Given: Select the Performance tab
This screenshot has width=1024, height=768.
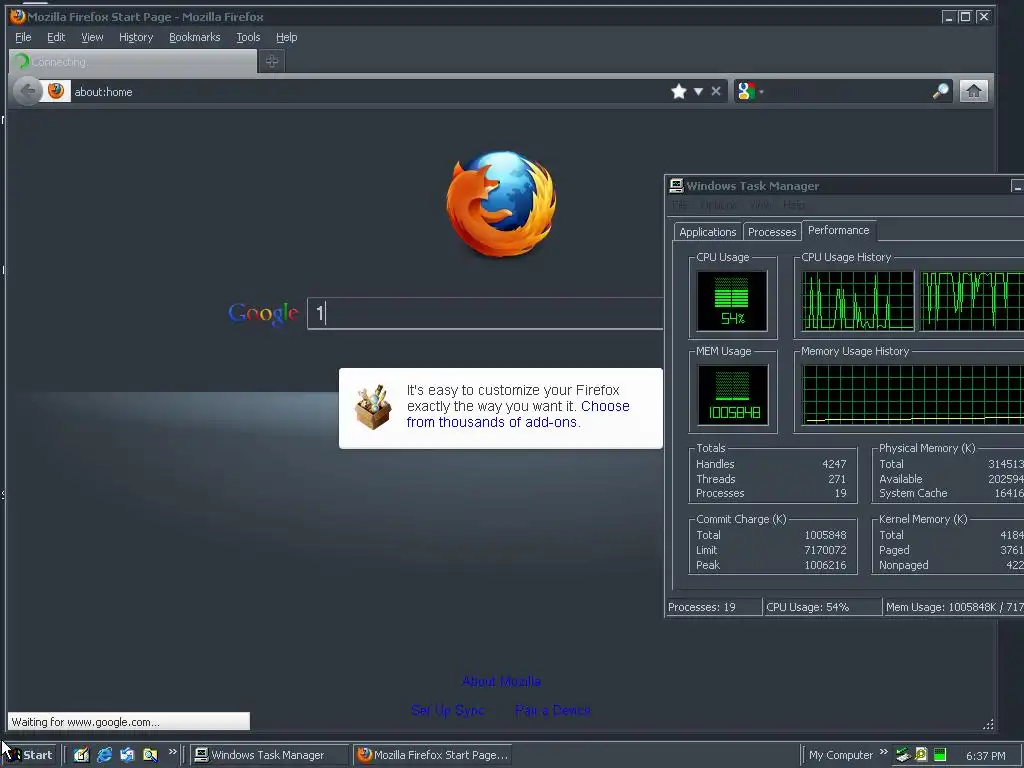Looking at the screenshot, I should pos(839,231).
